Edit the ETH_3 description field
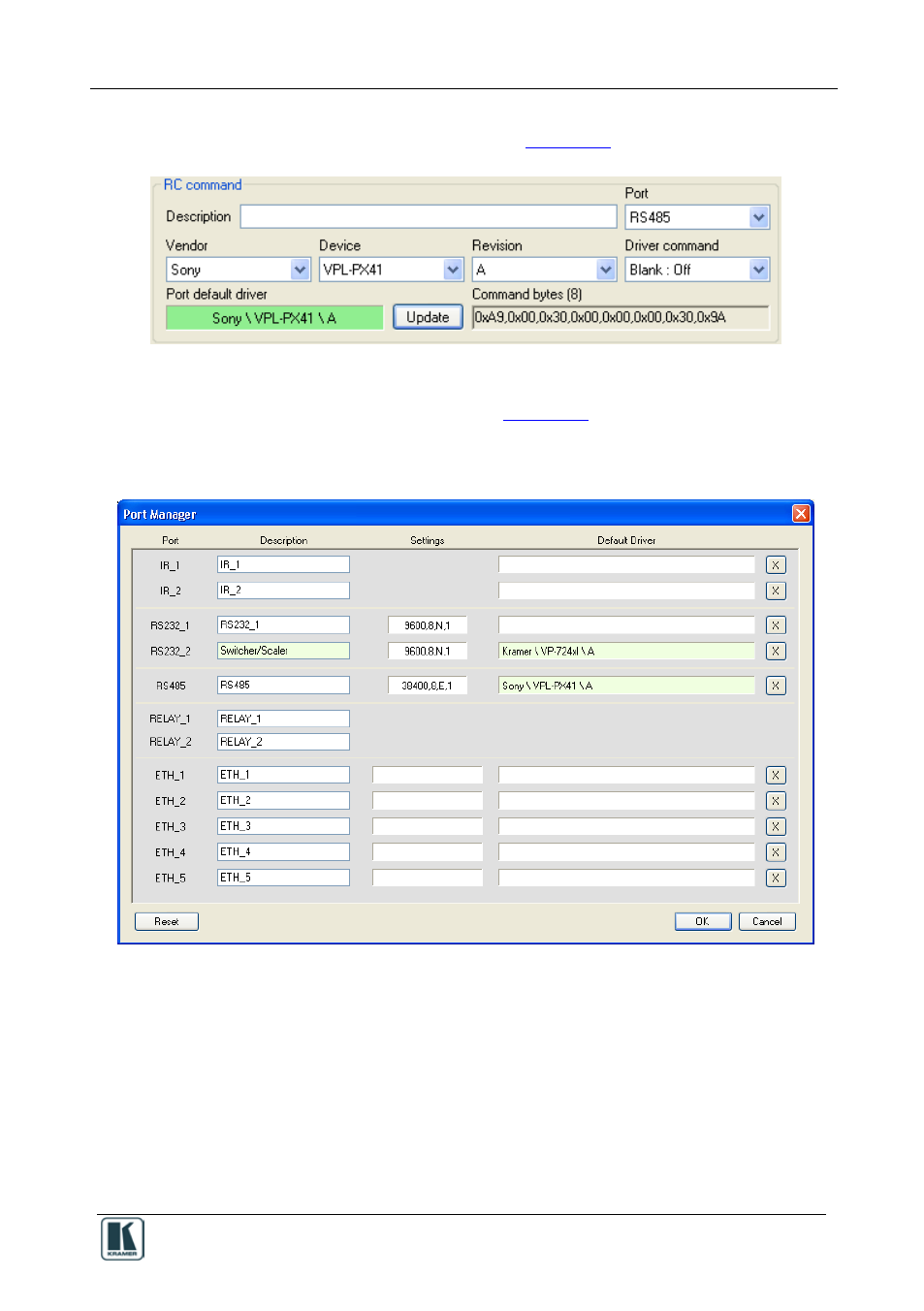This screenshot has width=924, height=1311. [283, 826]
